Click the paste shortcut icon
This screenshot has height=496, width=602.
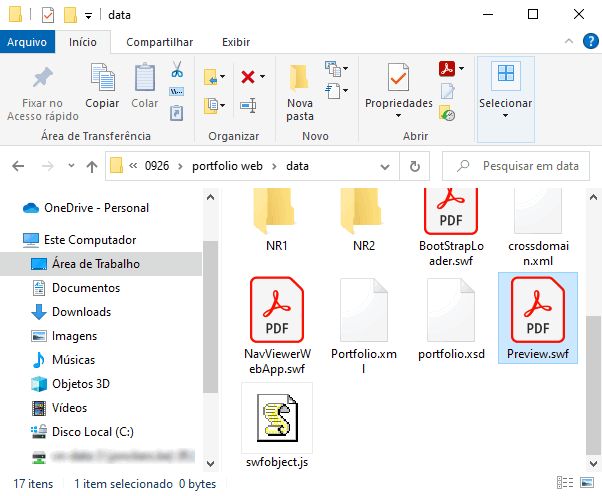click(x=177, y=113)
